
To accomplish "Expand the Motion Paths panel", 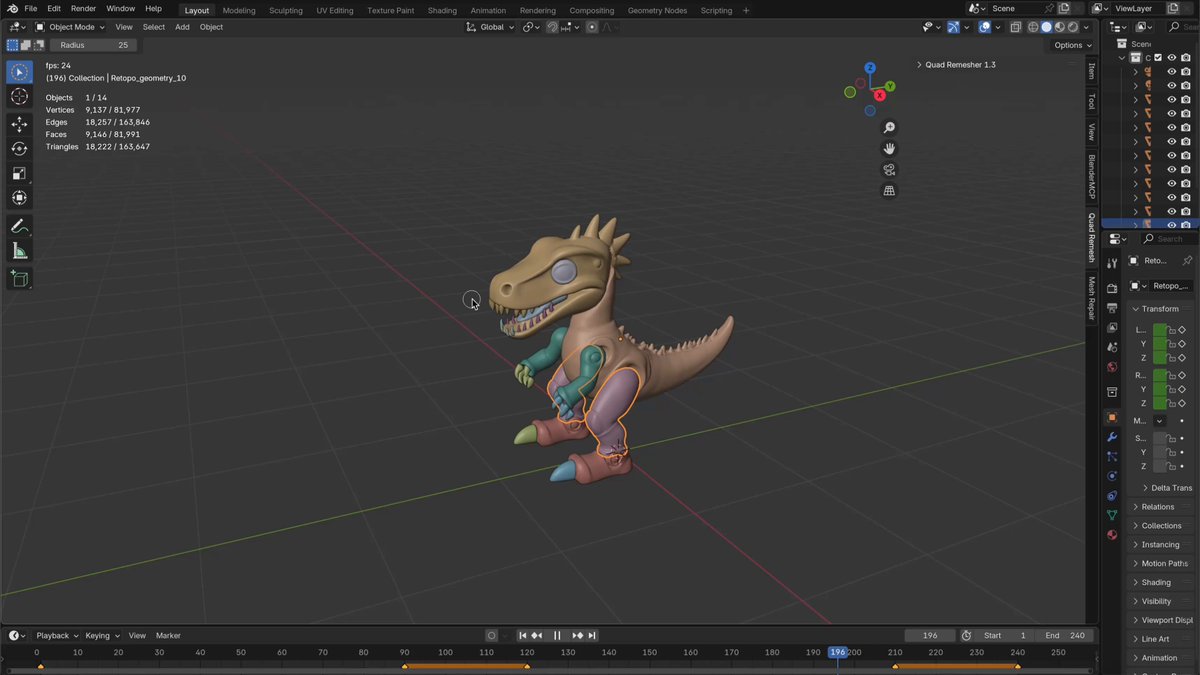I will (1164, 564).
